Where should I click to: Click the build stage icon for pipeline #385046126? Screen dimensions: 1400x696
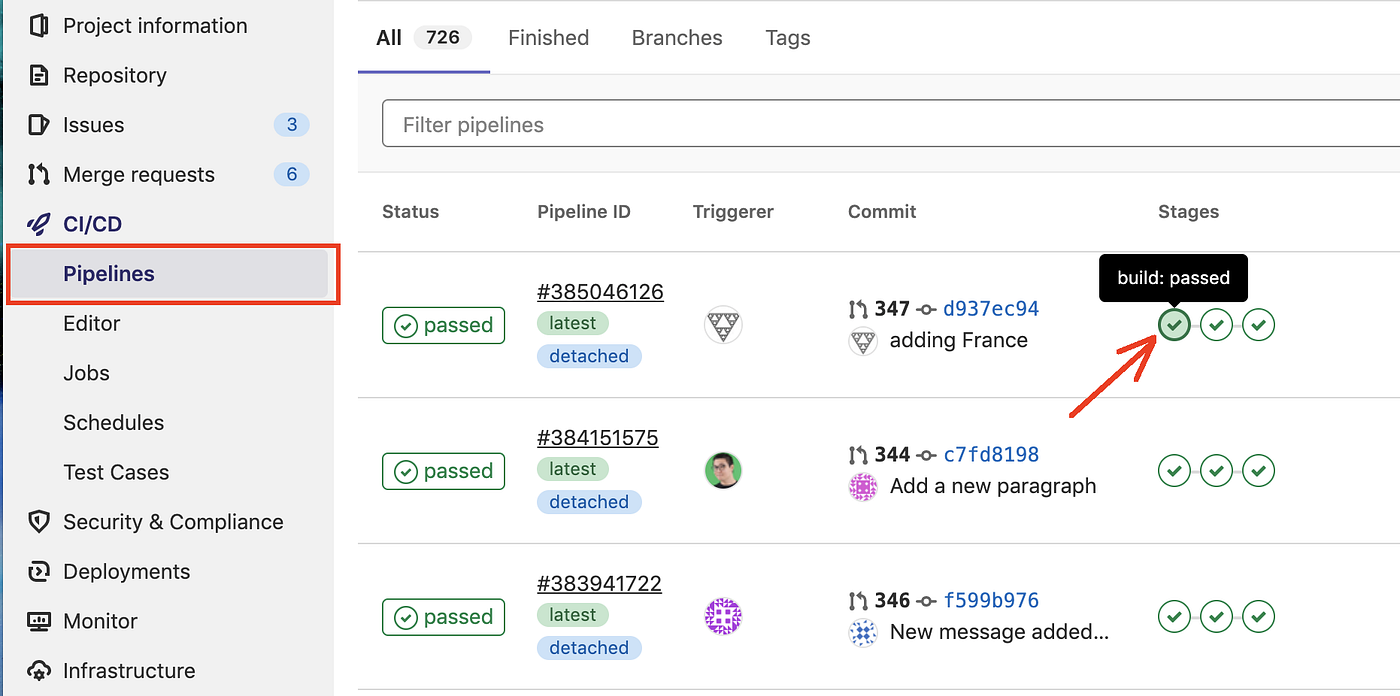(1174, 325)
